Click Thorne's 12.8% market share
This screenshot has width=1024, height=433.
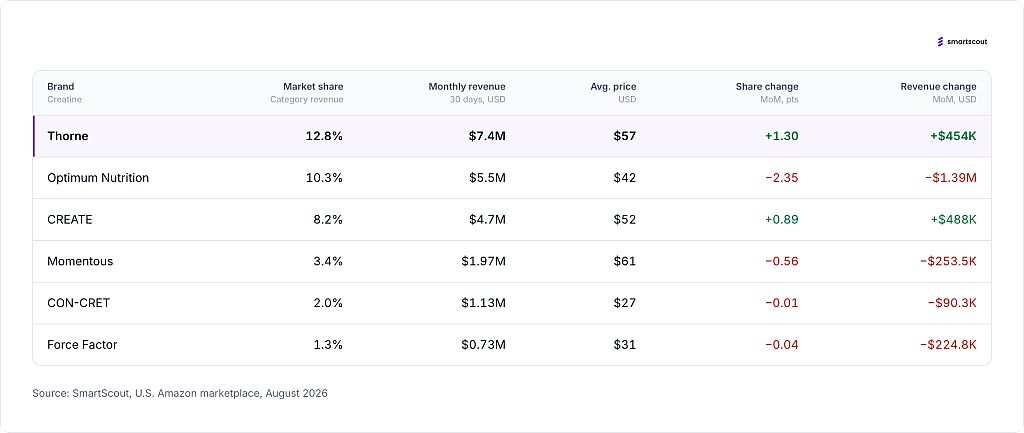325,136
